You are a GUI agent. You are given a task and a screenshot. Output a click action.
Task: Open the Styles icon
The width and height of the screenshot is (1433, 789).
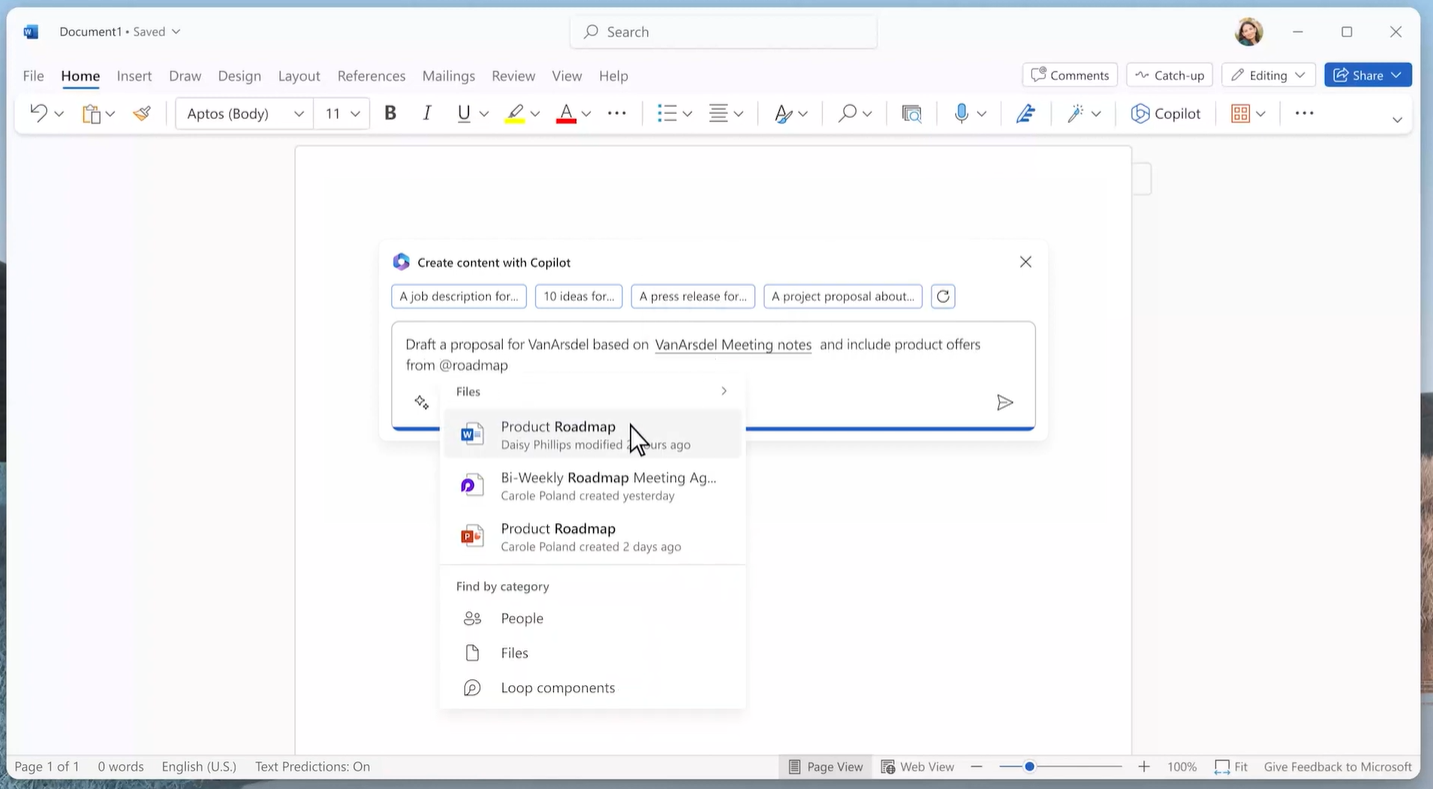(x=783, y=114)
